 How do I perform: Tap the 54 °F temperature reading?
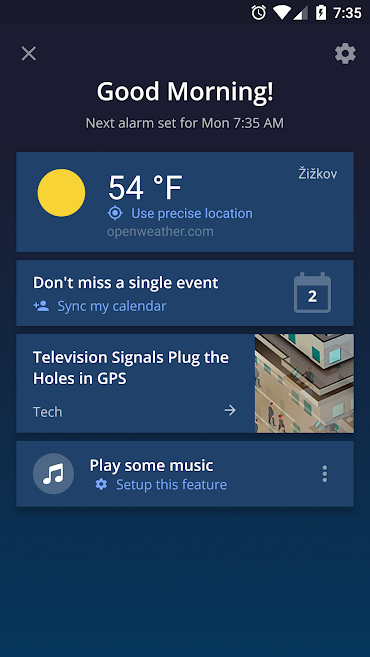click(145, 187)
